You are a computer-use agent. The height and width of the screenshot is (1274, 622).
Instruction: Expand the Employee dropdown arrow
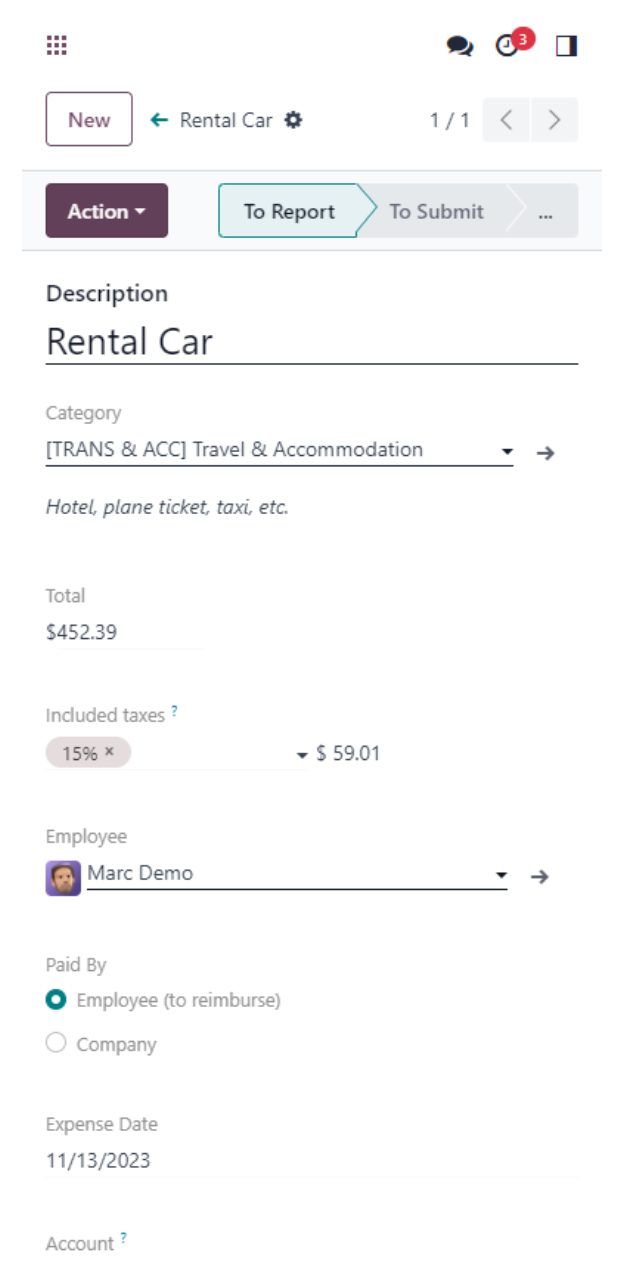[501, 877]
